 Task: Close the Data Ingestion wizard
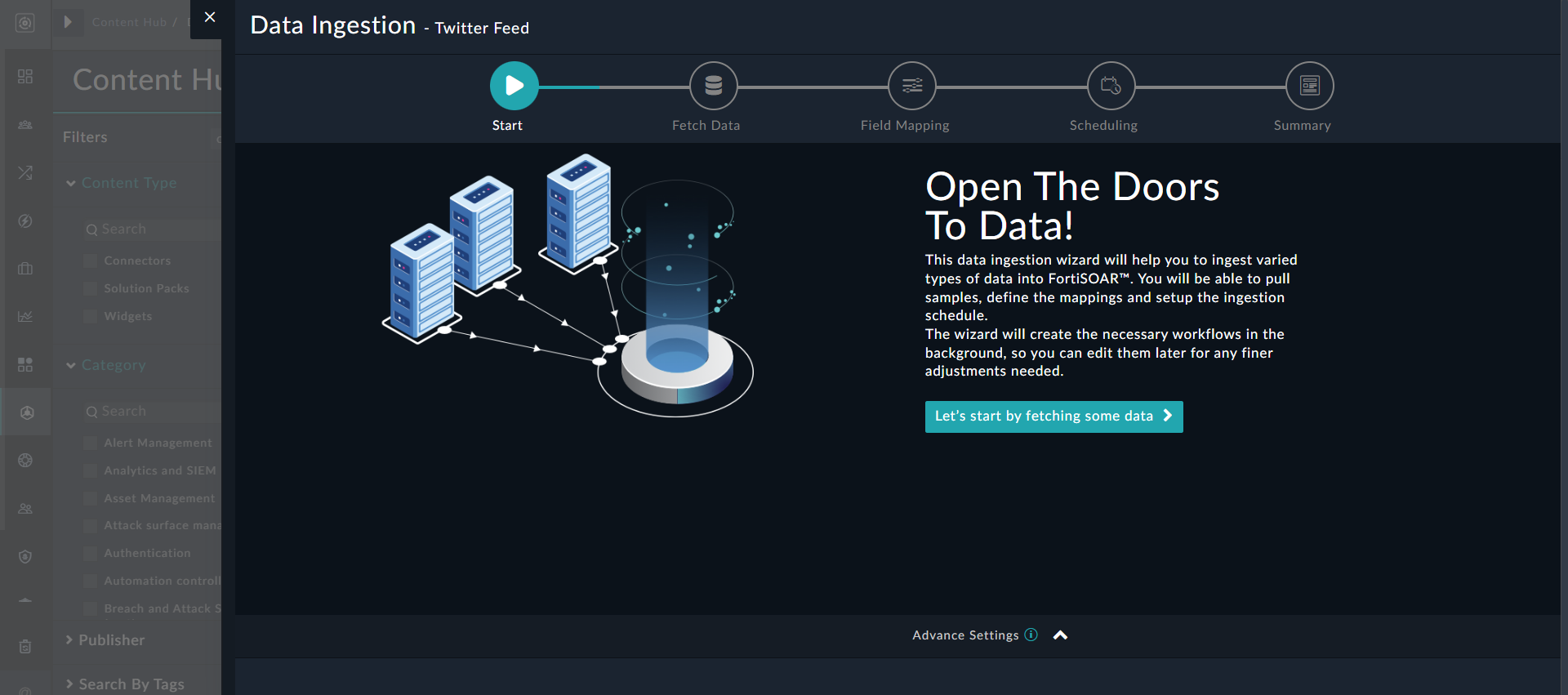click(x=210, y=17)
